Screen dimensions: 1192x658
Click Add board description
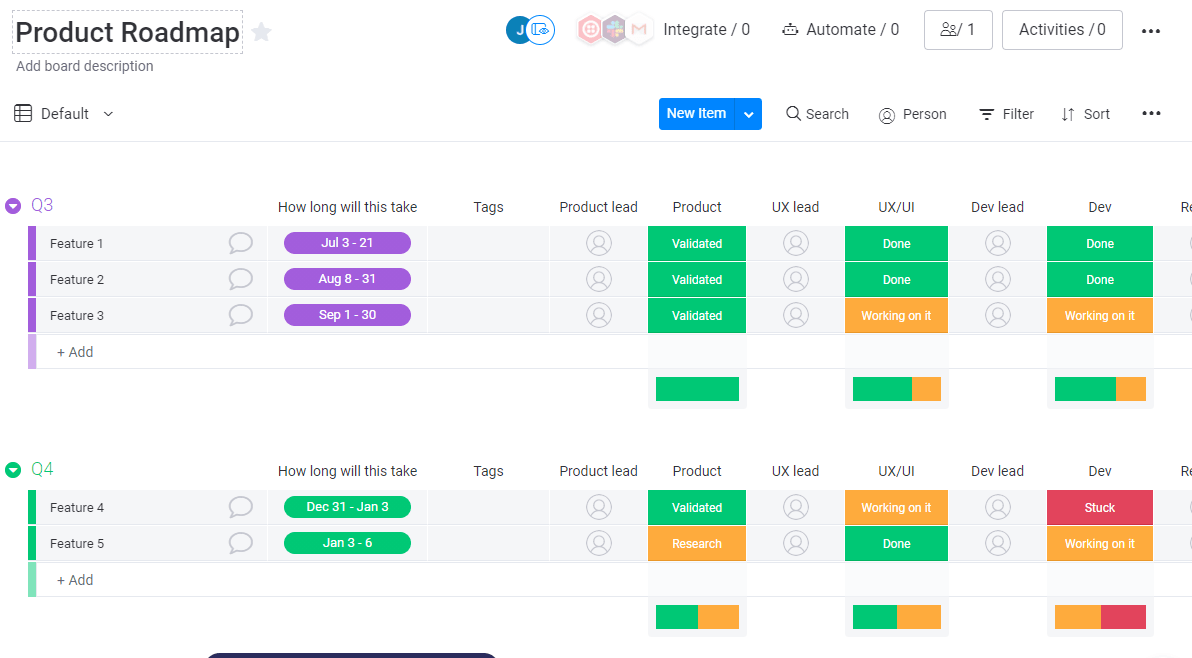coord(84,66)
